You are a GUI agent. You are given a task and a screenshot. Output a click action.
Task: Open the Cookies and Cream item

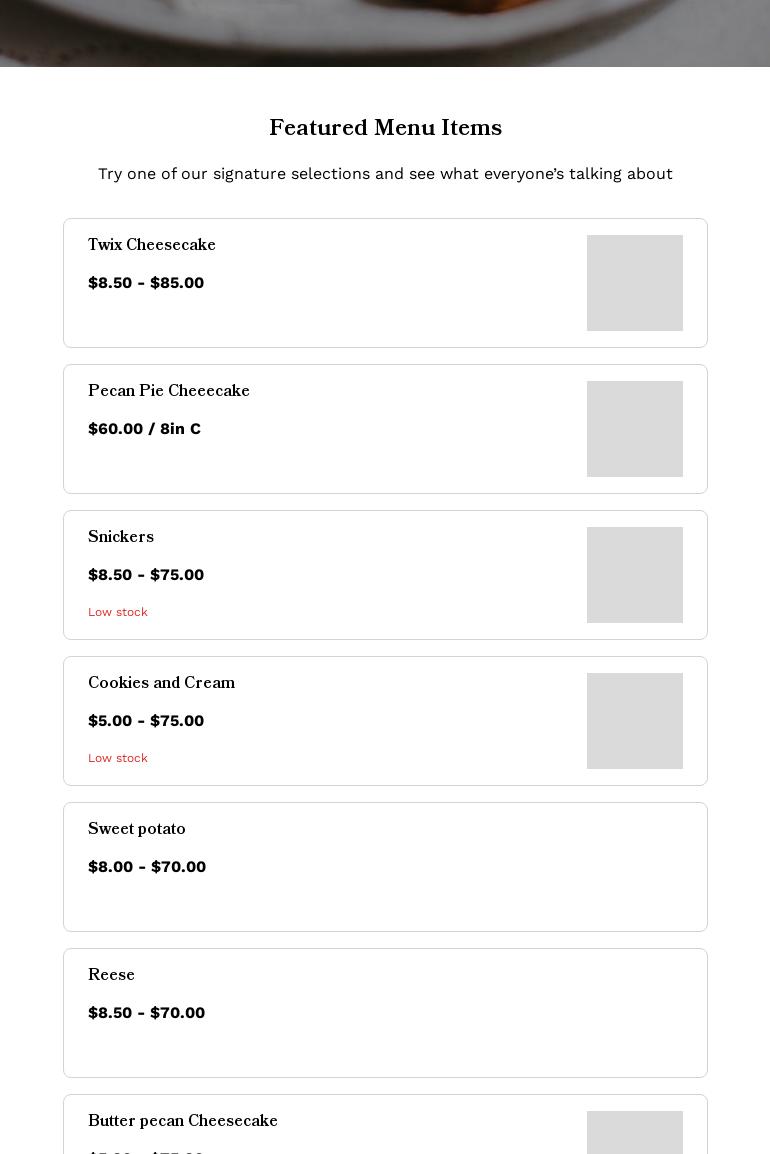pyautogui.click(x=161, y=684)
